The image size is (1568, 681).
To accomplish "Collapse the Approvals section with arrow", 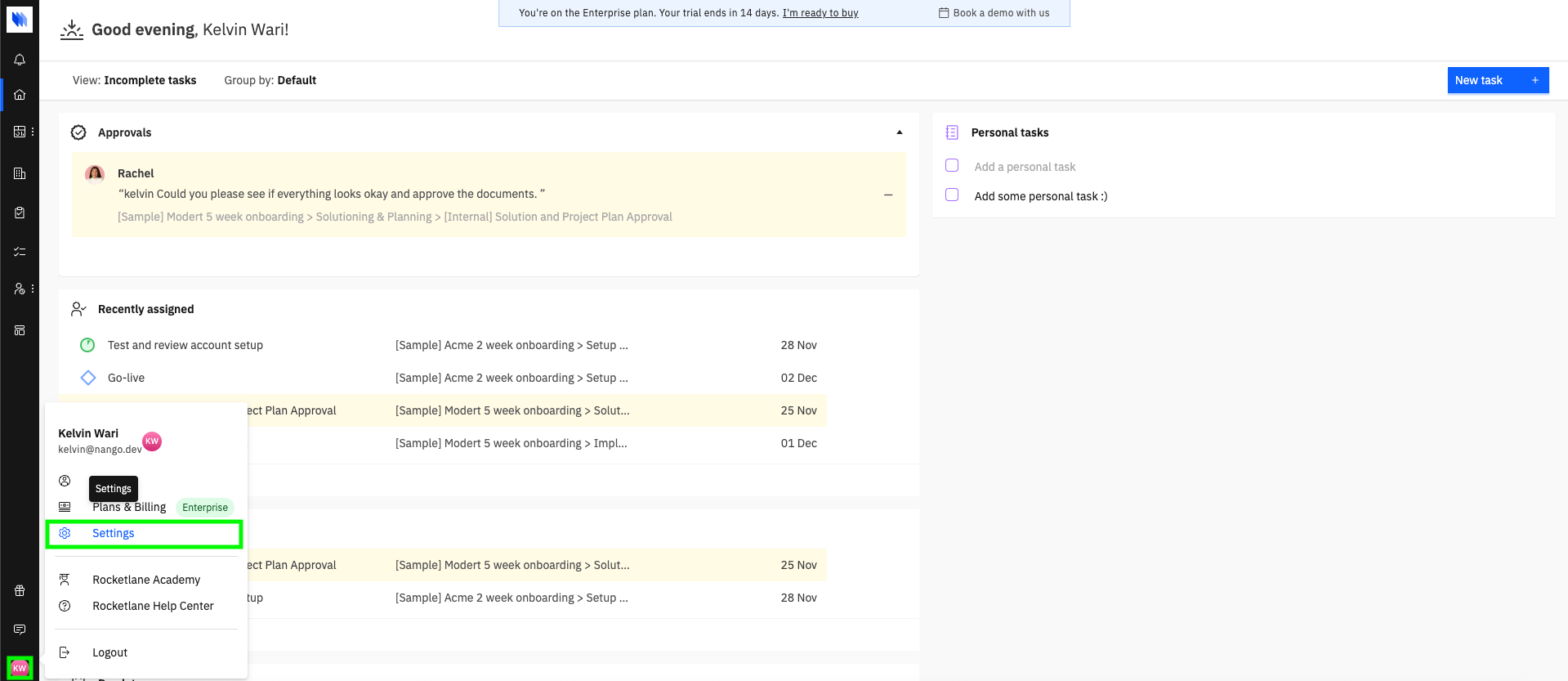I will (900, 132).
